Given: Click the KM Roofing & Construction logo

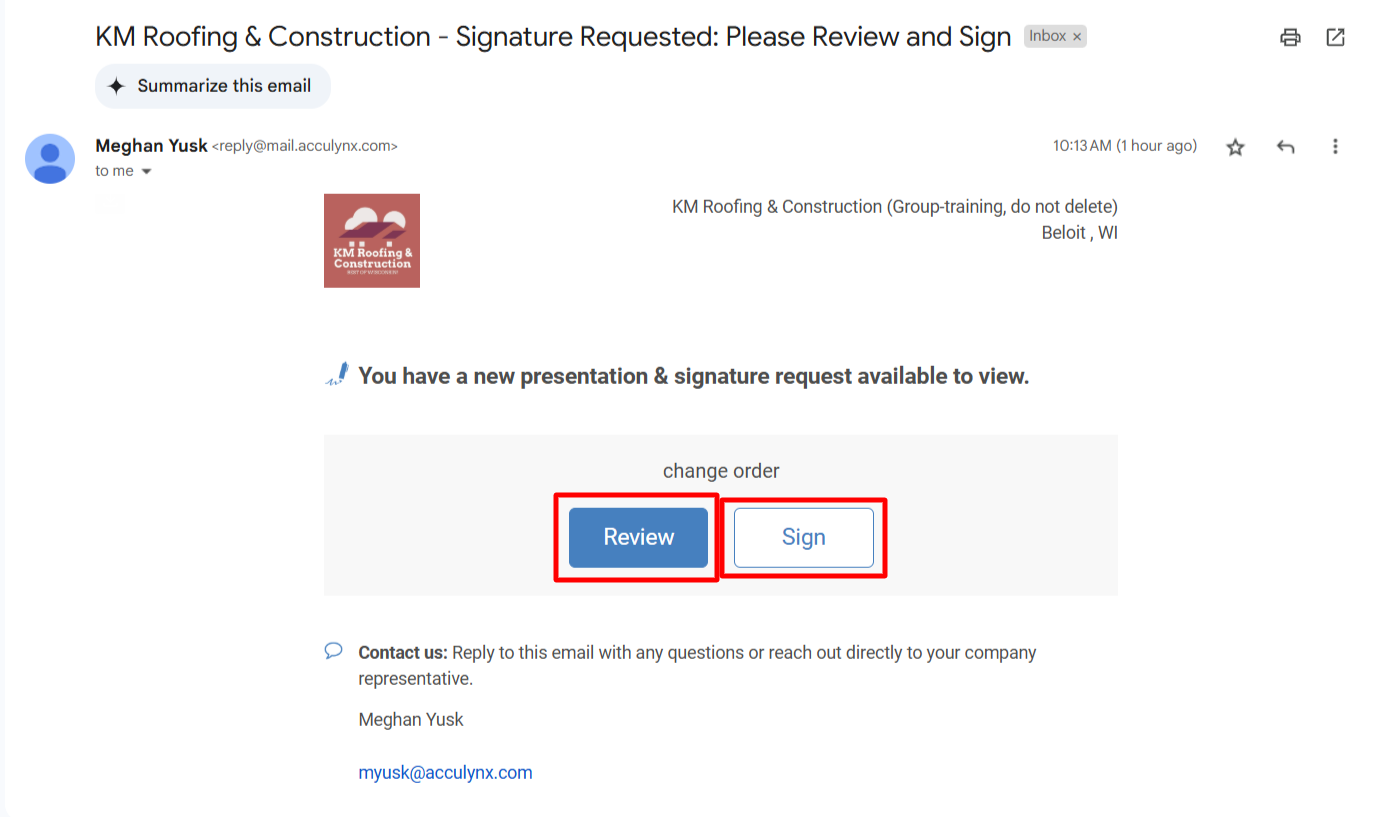Looking at the screenshot, I should click(x=372, y=241).
